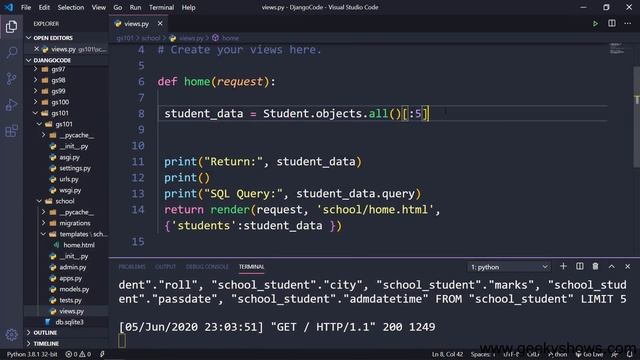
Task: Open the Search view in activity bar
Action: (x=11, y=52)
